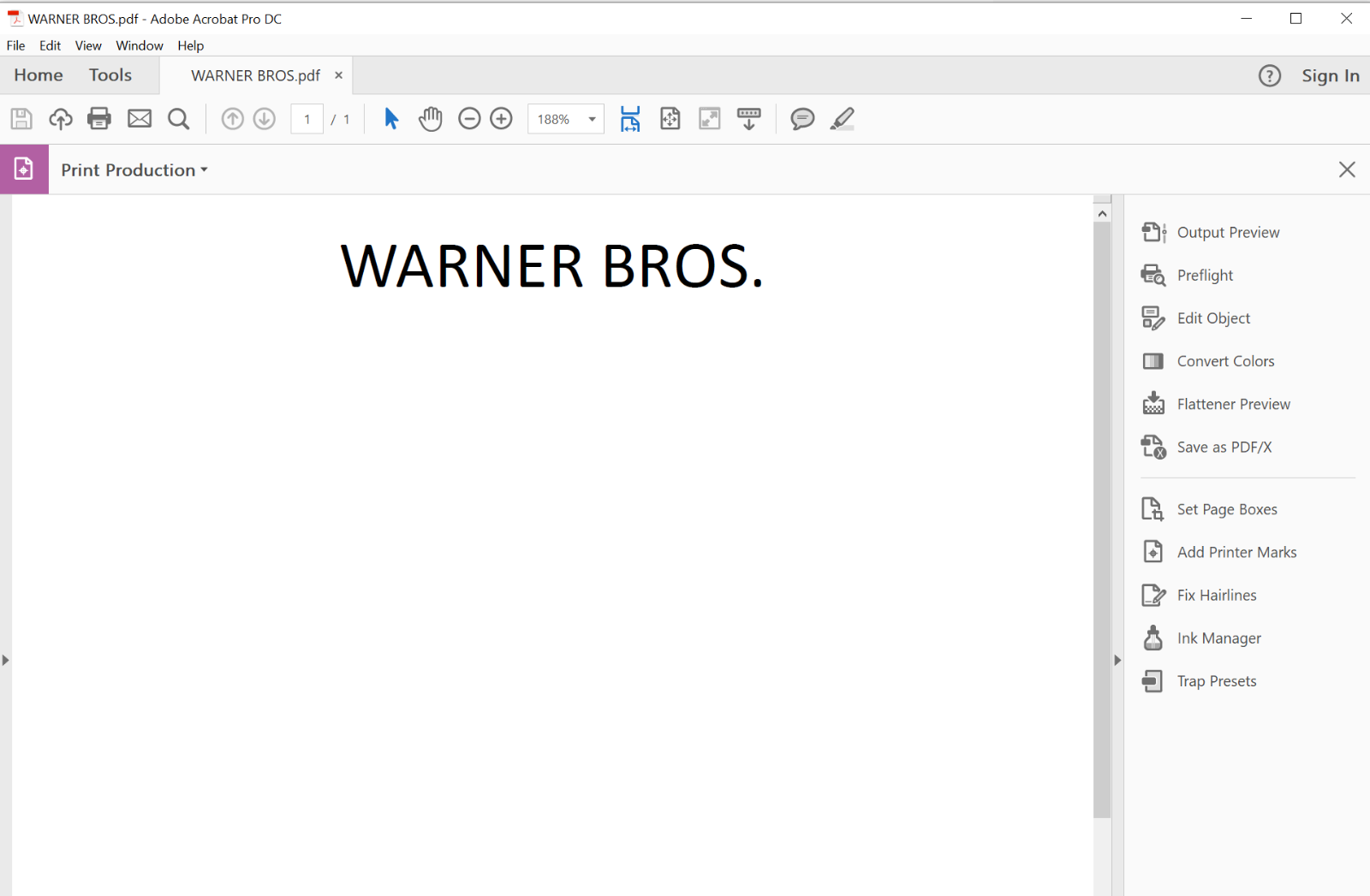1370x896 pixels.
Task: Click the upload to cloud icon
Action: (x=60, y=119)
